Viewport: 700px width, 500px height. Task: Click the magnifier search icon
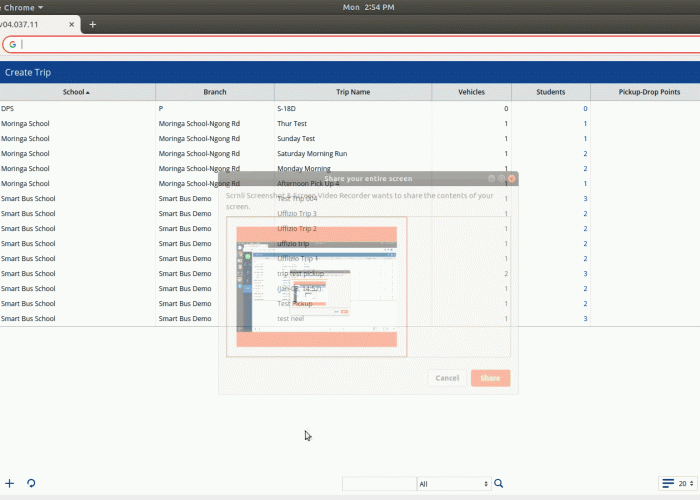(499, 484)
